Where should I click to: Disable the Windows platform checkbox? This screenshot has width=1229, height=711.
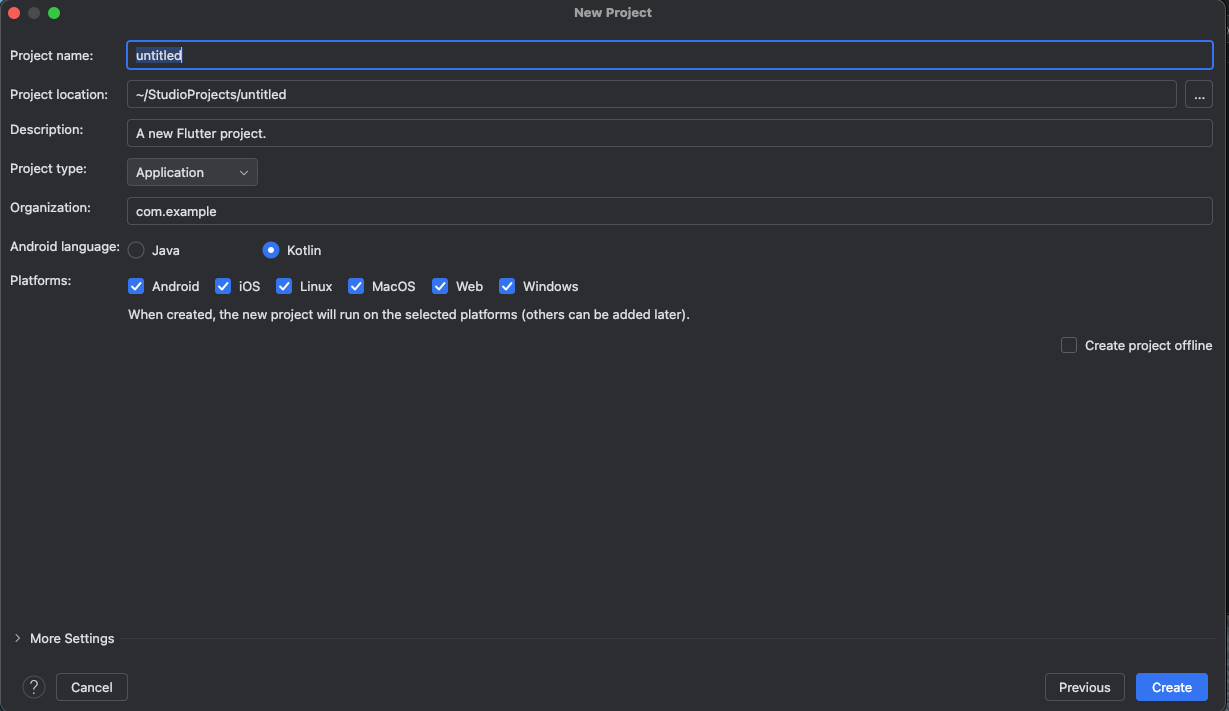(507, 286)
